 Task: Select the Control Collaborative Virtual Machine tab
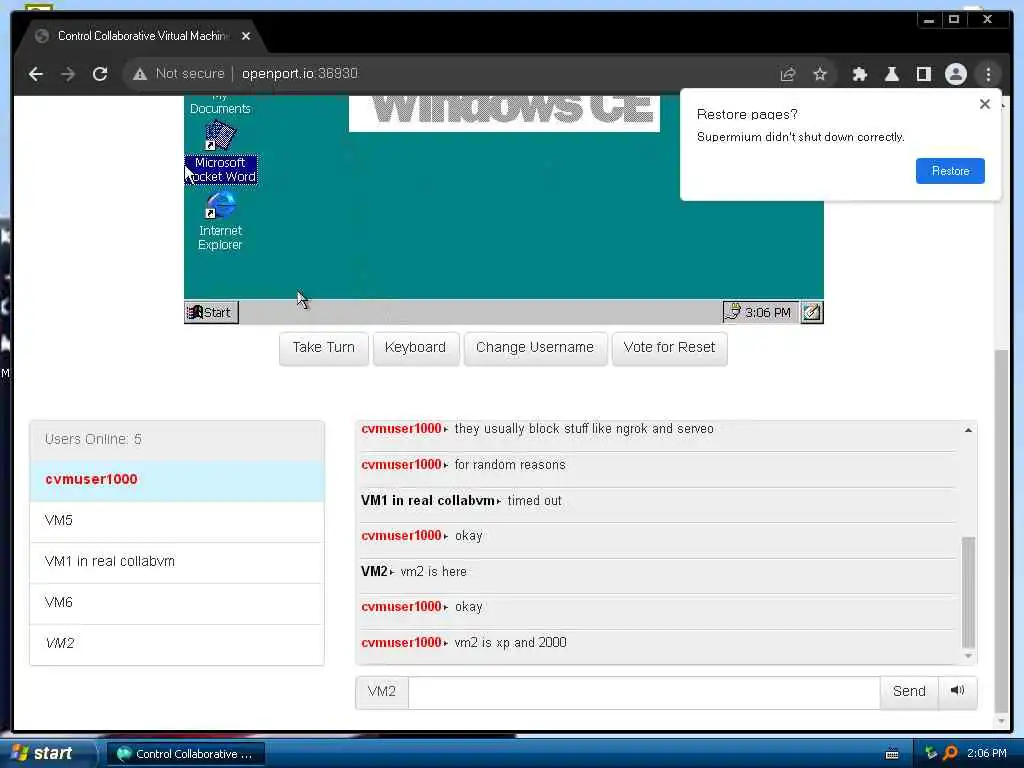coord(142,36)
